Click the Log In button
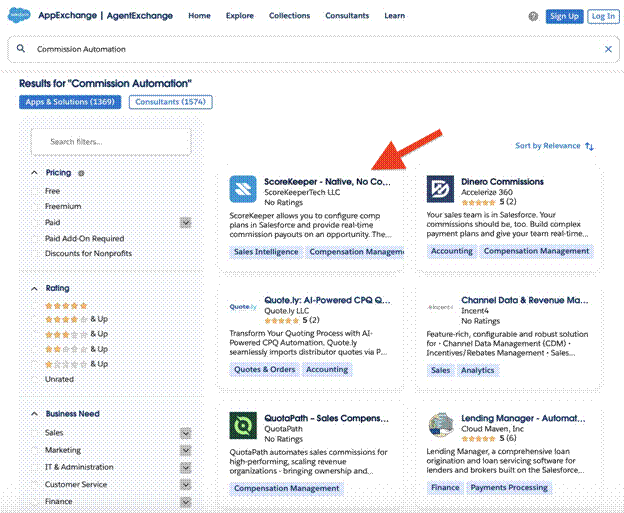The height and width of the screenshot is (513, 624). pyautogui.click(x=603, y=16)
